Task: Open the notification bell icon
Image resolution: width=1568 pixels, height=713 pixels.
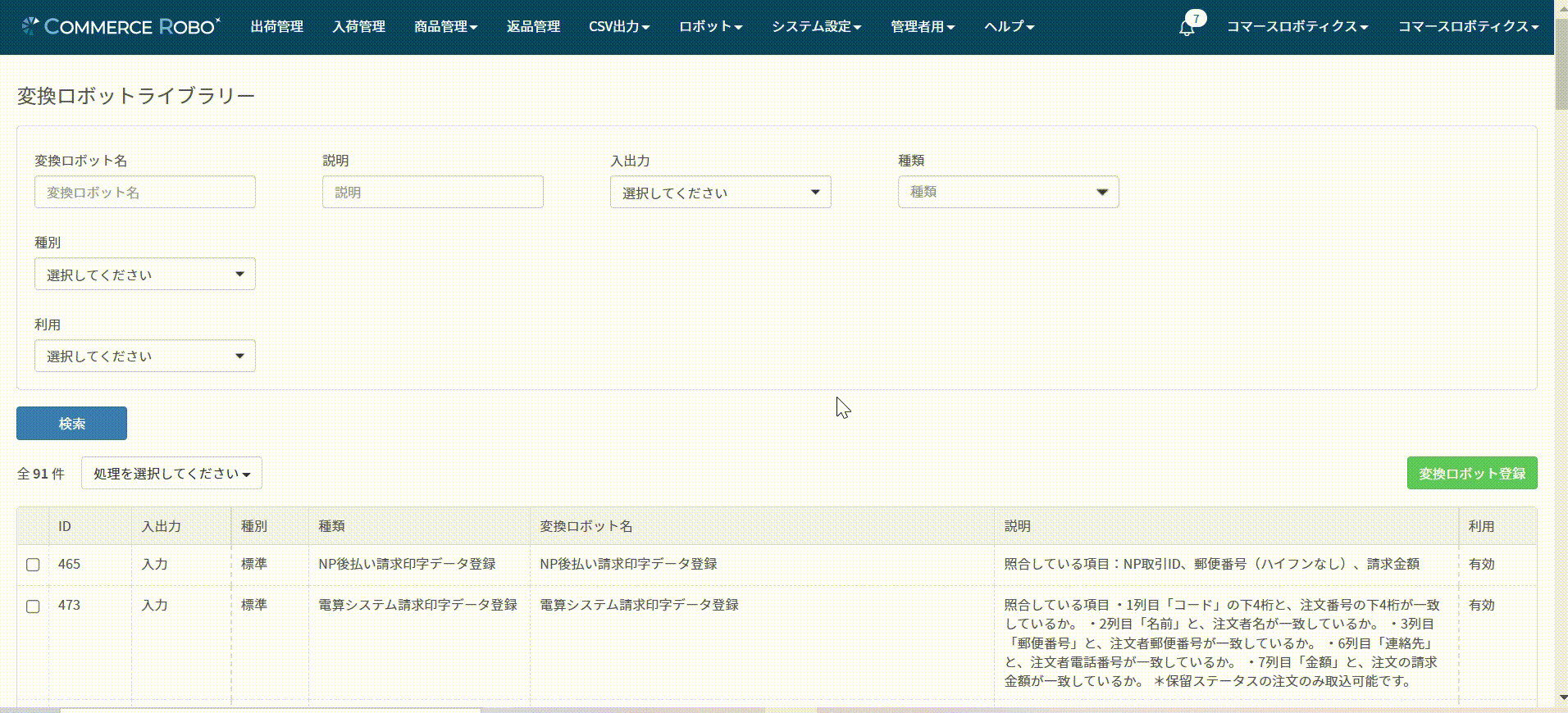Action: point(1187,27)
